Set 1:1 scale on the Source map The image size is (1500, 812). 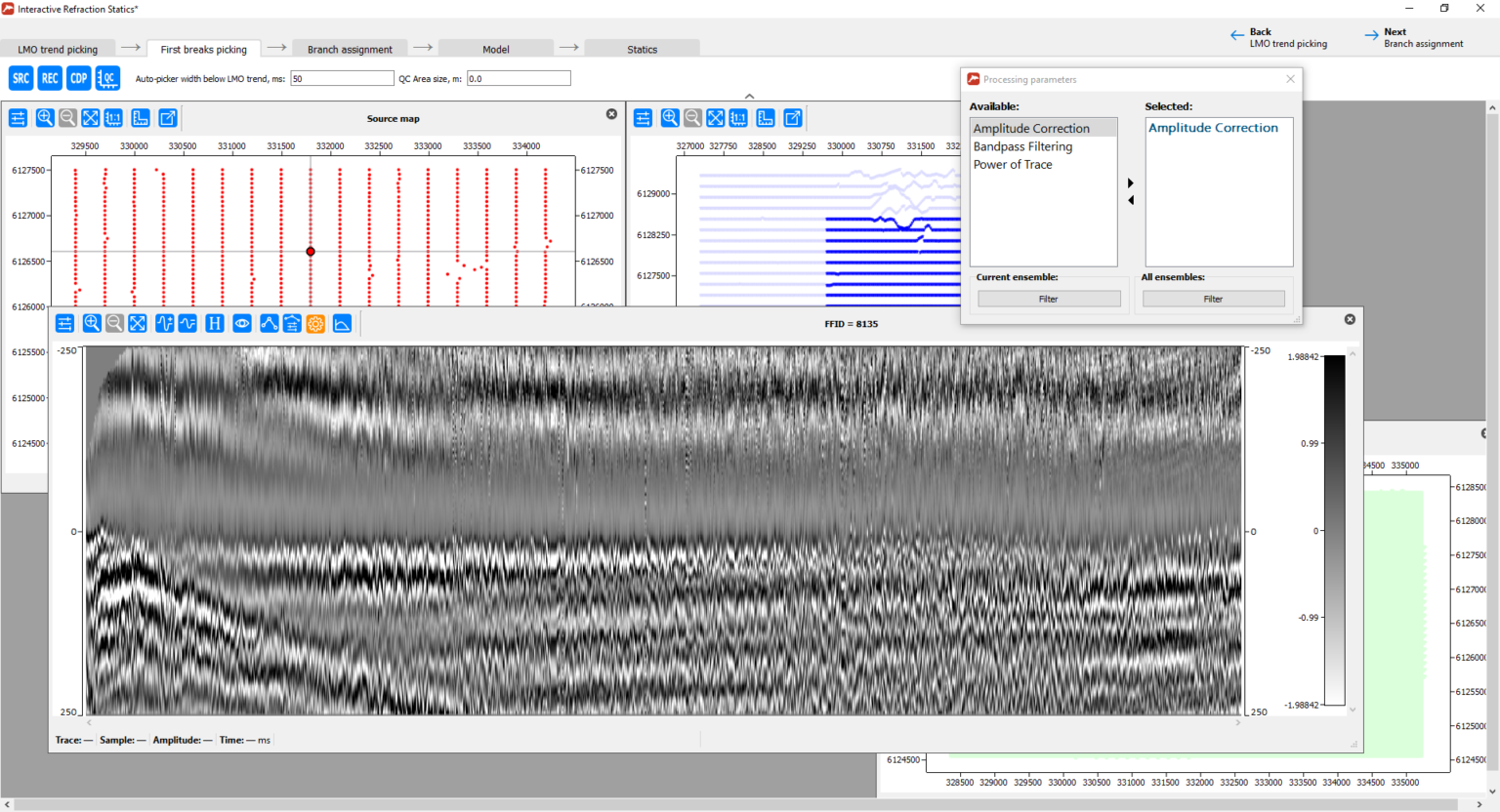pyautogui.click(x=113, y=118)
